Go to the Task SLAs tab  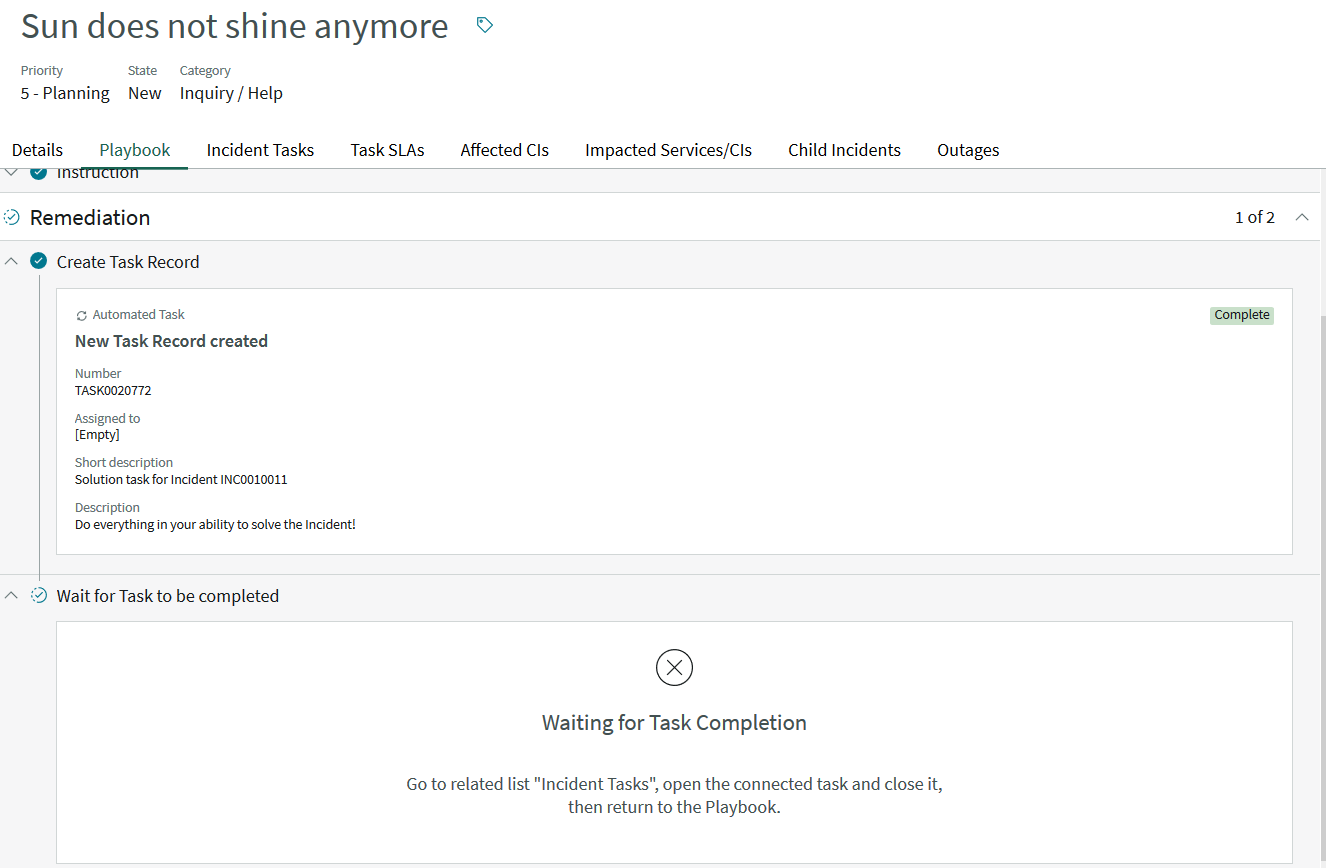pyautogui.click(x=387, y=150)
